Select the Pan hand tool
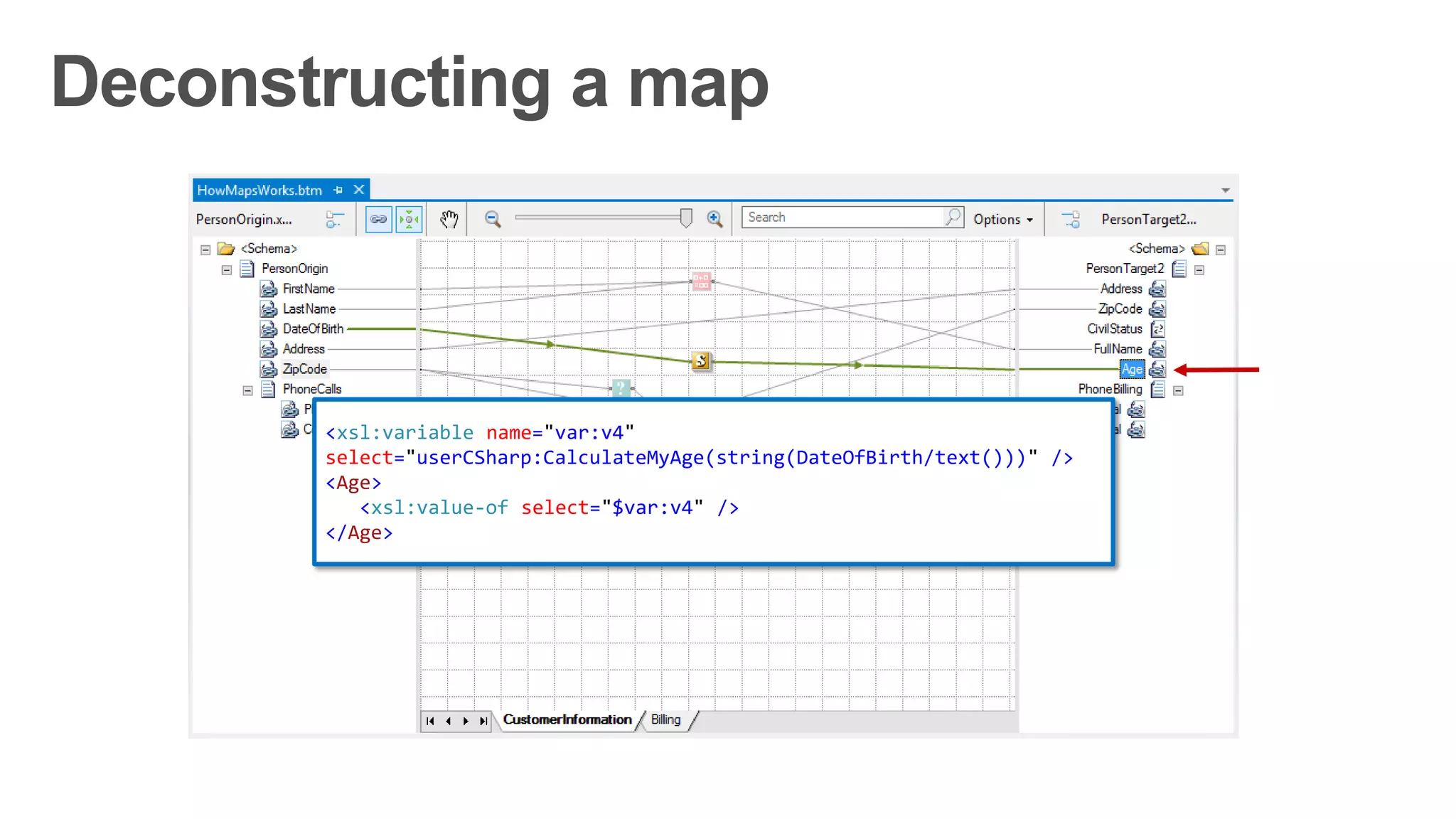 point(449,219)
